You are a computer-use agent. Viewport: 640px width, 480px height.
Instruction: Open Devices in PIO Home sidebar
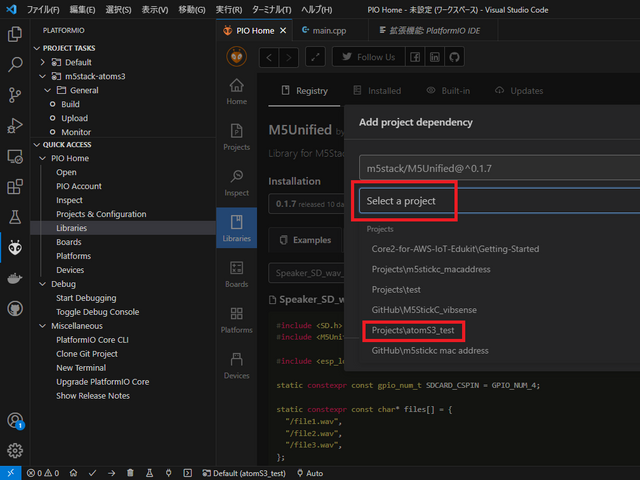pos(236,366)
